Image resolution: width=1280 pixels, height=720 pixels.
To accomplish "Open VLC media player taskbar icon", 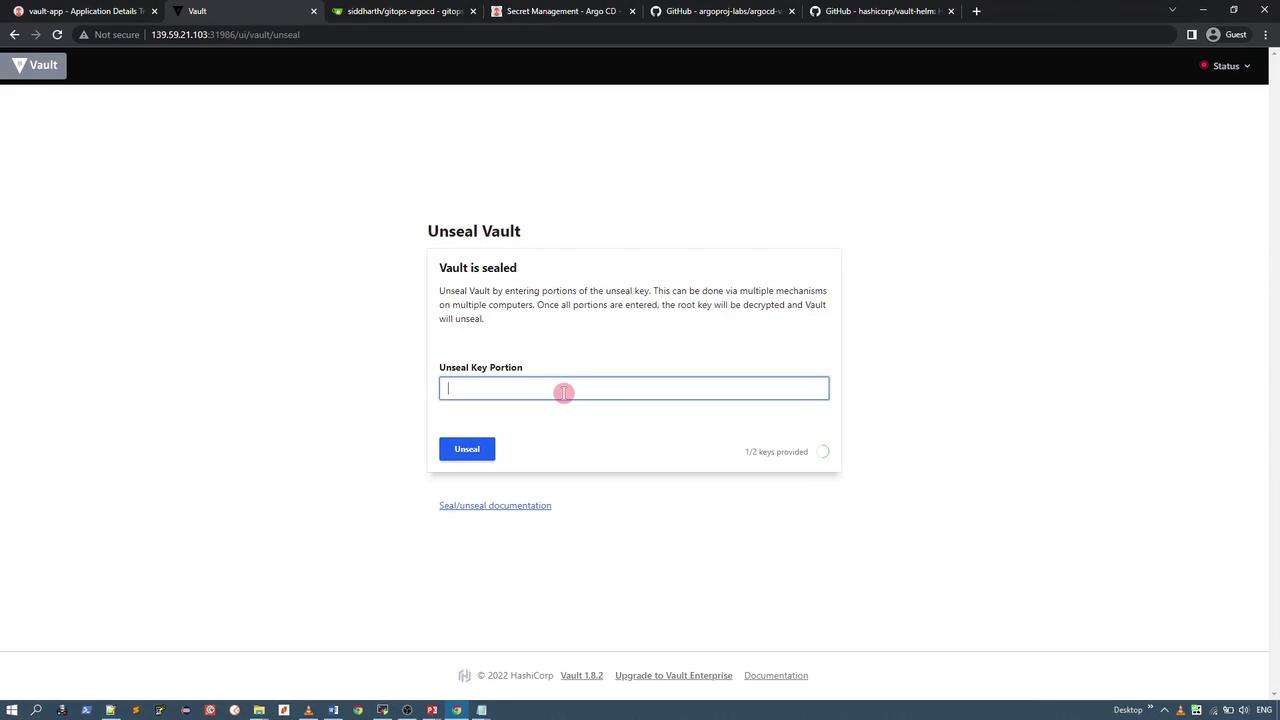I will 308,710.
